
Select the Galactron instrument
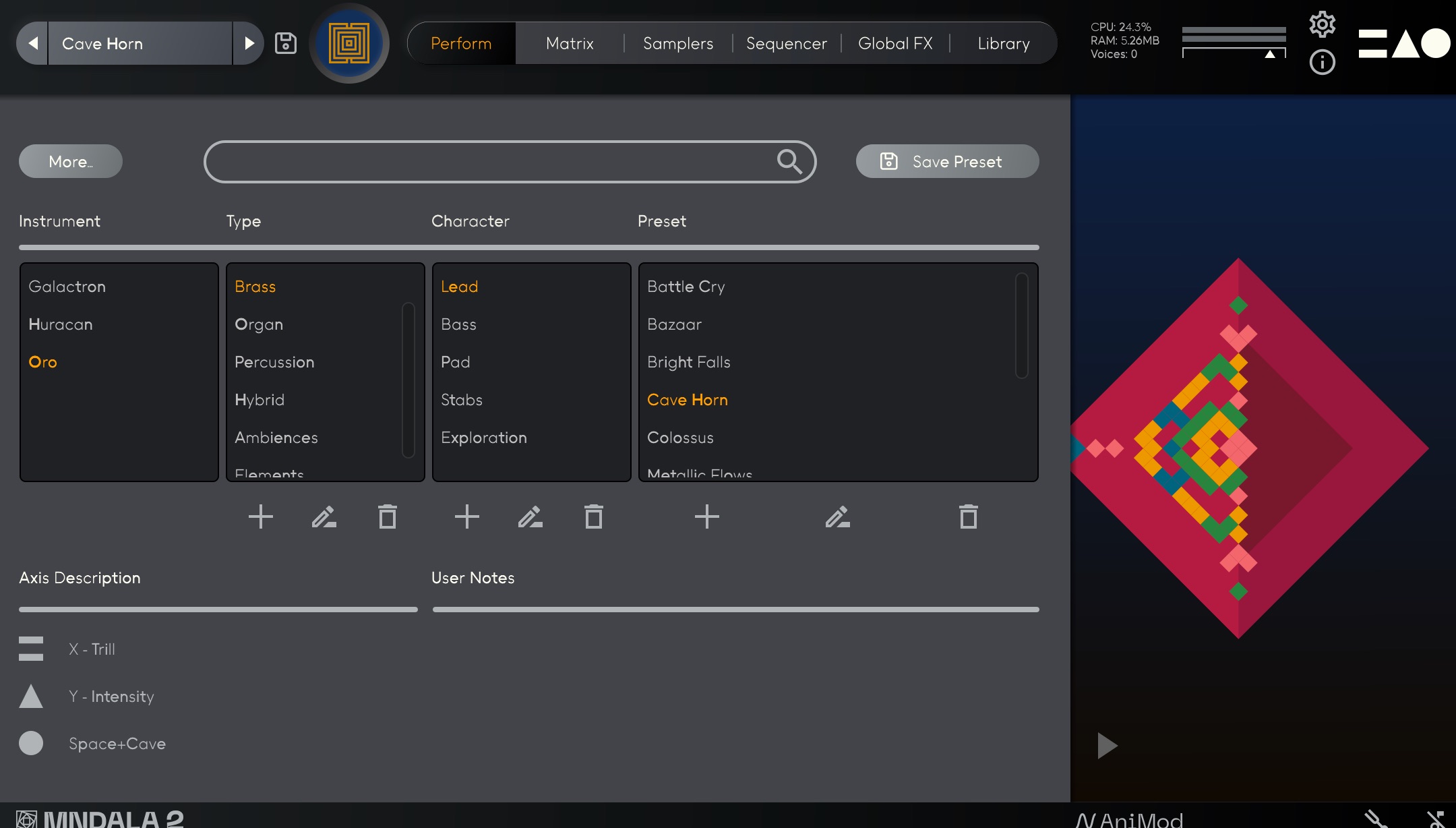pos(67,287)
